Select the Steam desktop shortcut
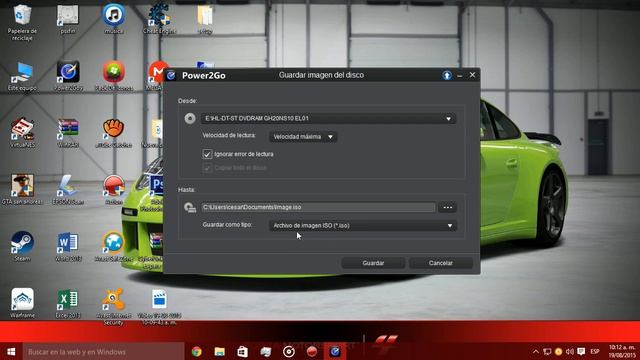640x360 pixels. point(22,247)
